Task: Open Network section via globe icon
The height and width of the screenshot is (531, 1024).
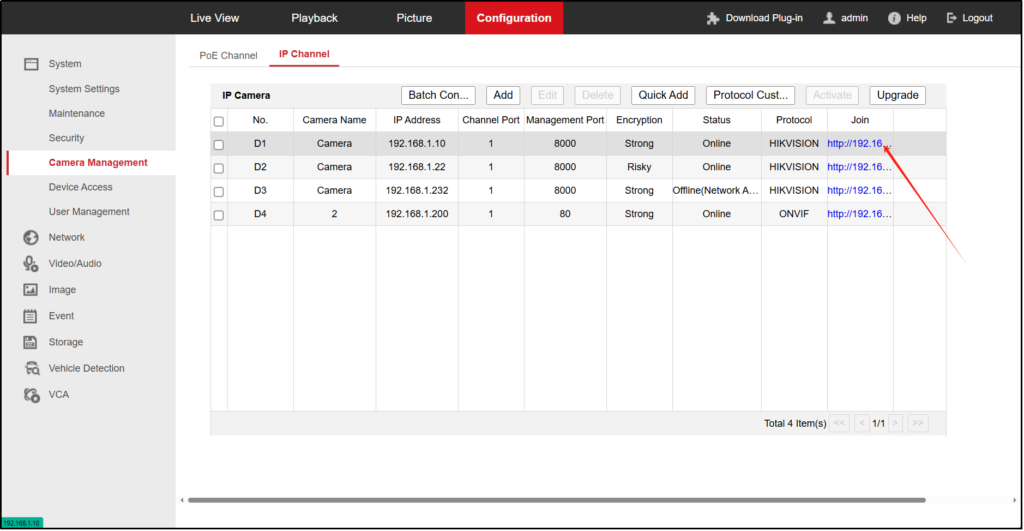Action: point(31,237)
